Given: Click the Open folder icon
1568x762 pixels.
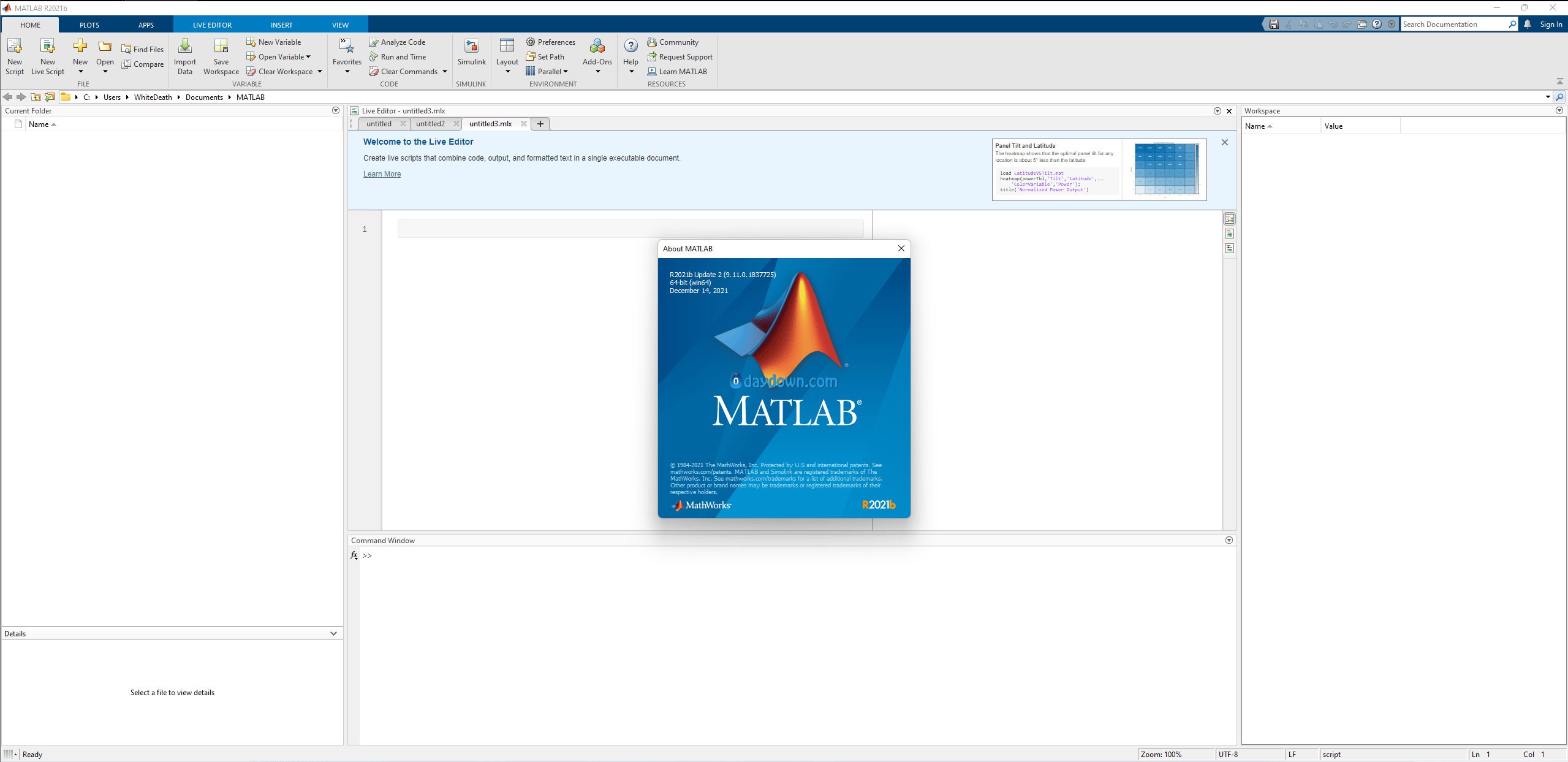Looking at the screenshot, I should [x=105, y=47].
